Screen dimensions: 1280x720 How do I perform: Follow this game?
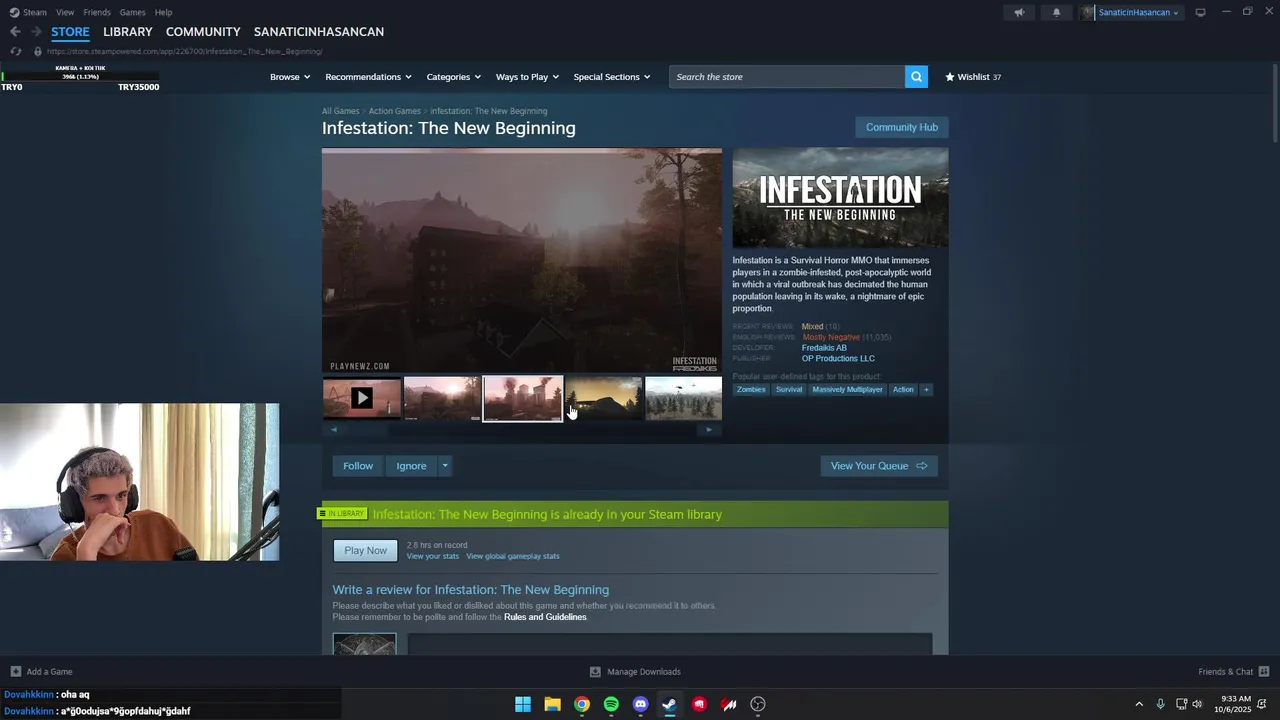point(358,466)
